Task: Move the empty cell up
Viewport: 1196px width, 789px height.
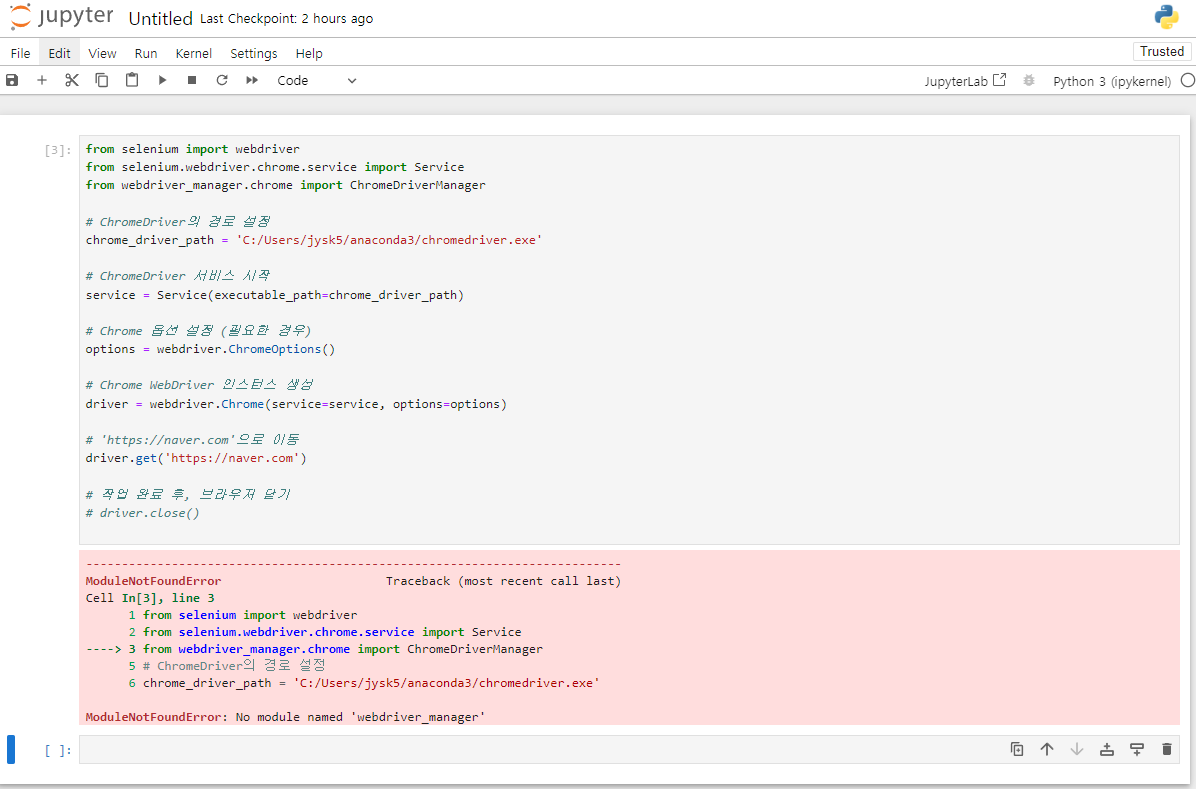Action: 1047,749
